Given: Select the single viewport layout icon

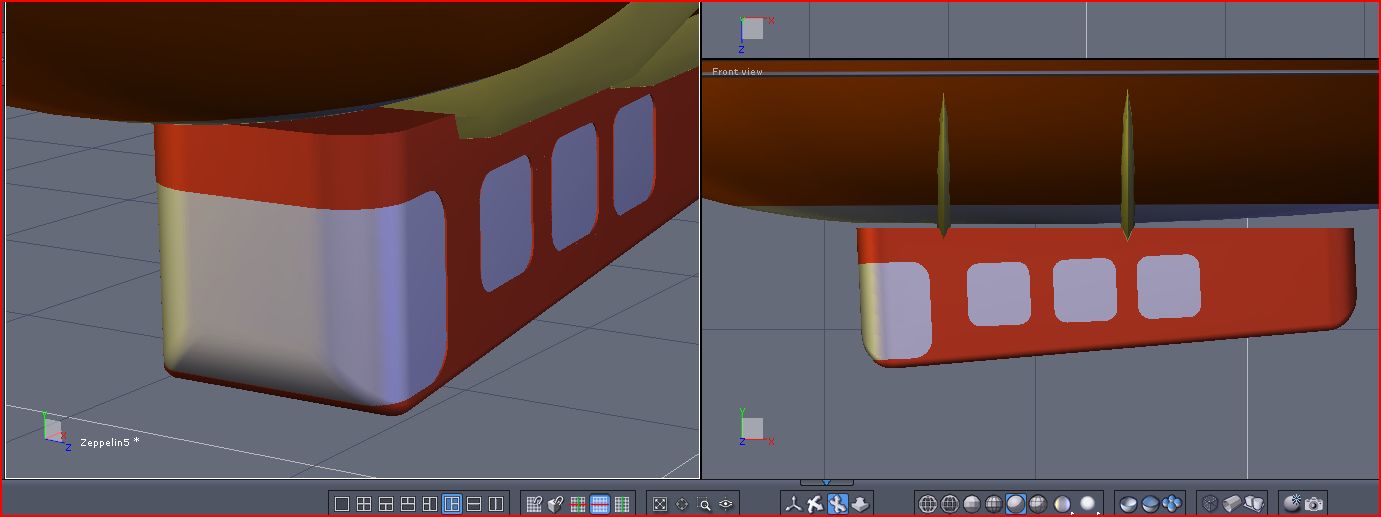Looking at the screenshot, I should [x=342, y=504].
